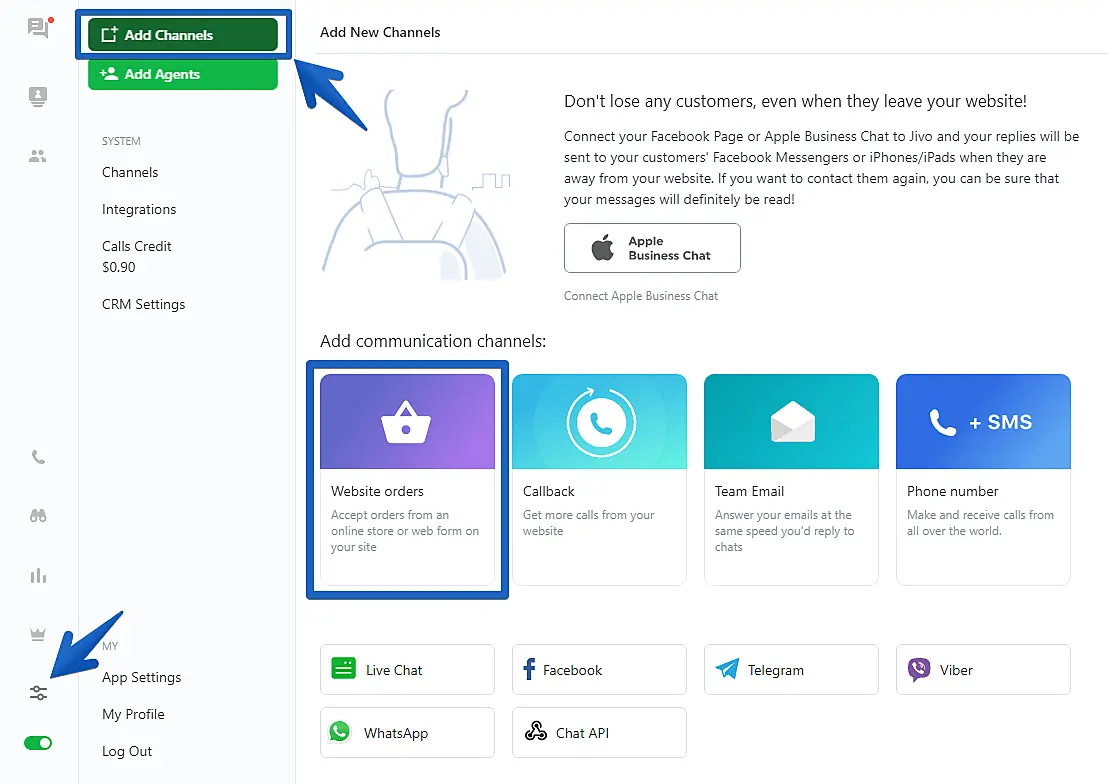Add the Telegram channel

click(791, 670)
